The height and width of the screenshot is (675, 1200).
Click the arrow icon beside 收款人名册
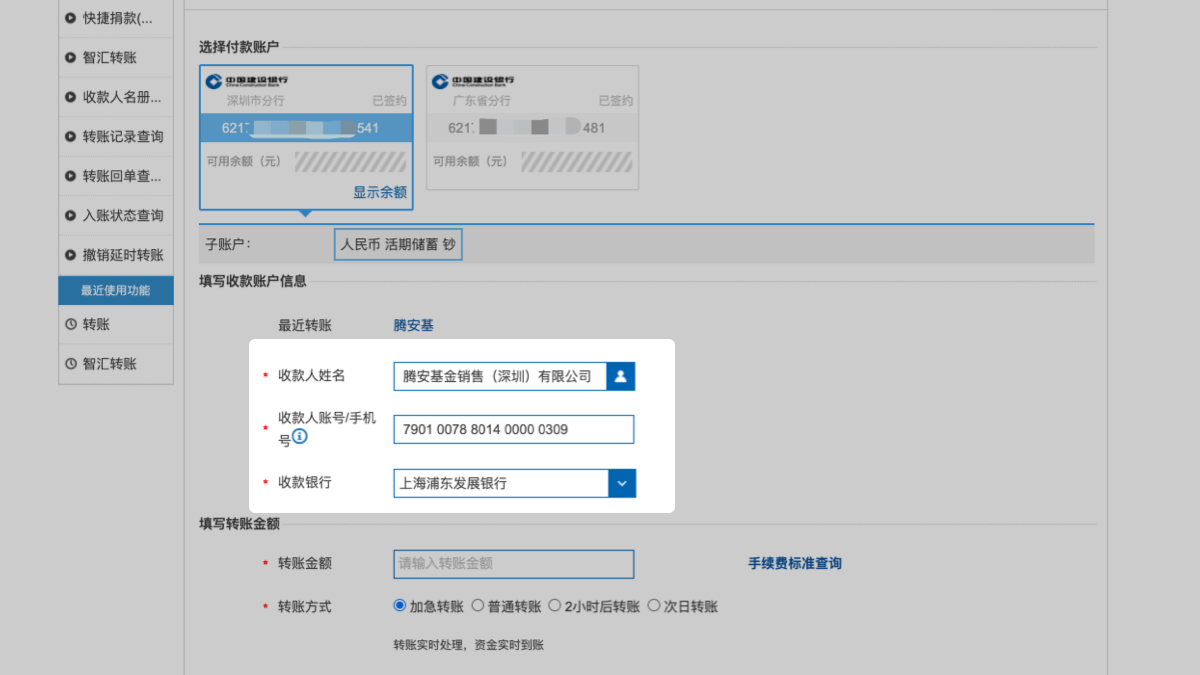[x=71, y=97]
